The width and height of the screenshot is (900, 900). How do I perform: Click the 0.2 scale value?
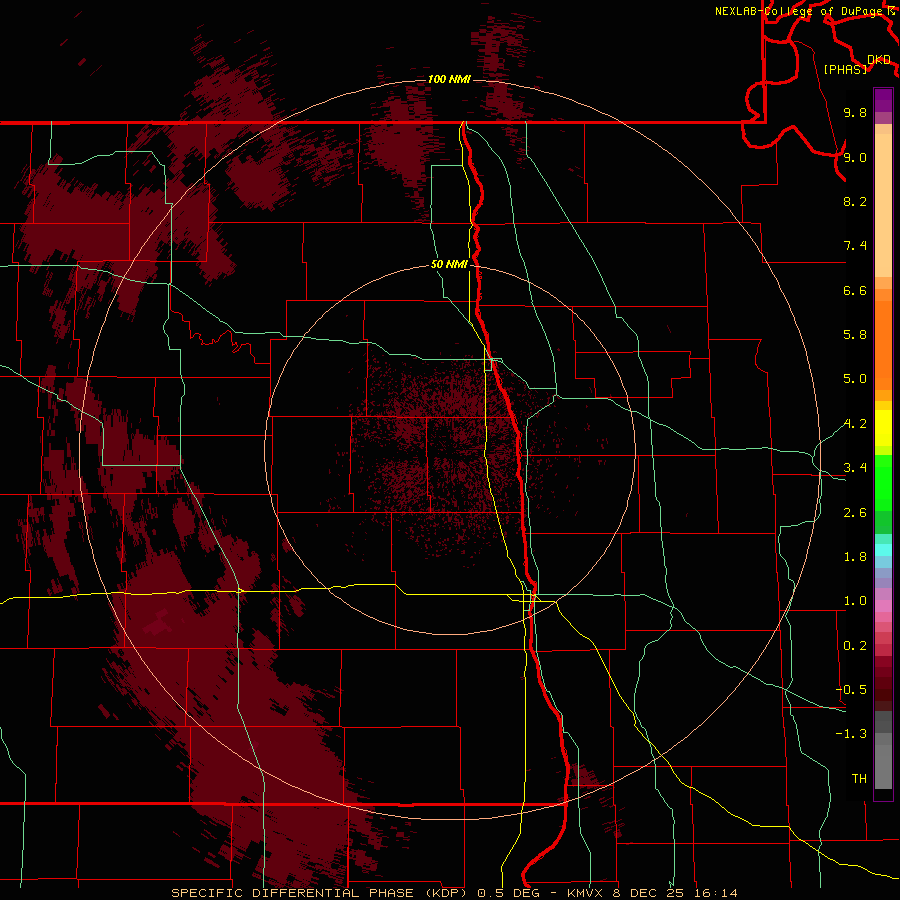click(x=855, y=646)
